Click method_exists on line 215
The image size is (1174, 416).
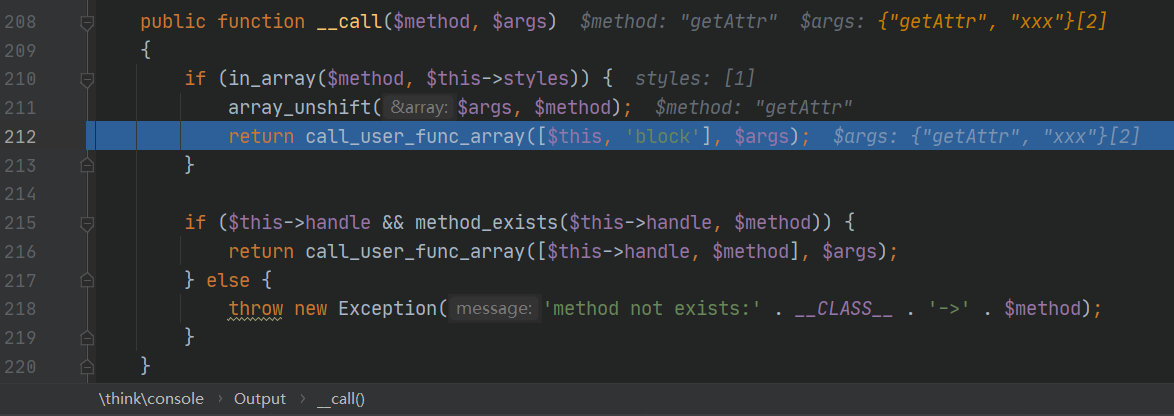pos(486,223)
